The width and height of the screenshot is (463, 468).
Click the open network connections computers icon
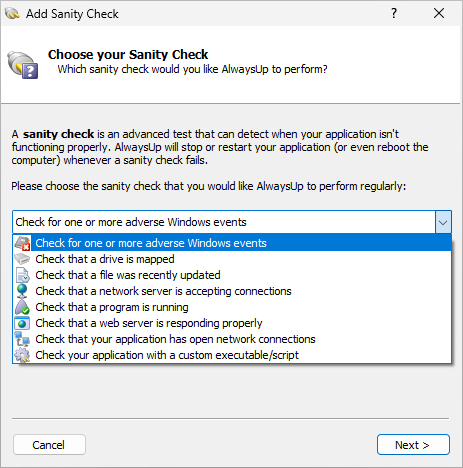tap(22, 339)
